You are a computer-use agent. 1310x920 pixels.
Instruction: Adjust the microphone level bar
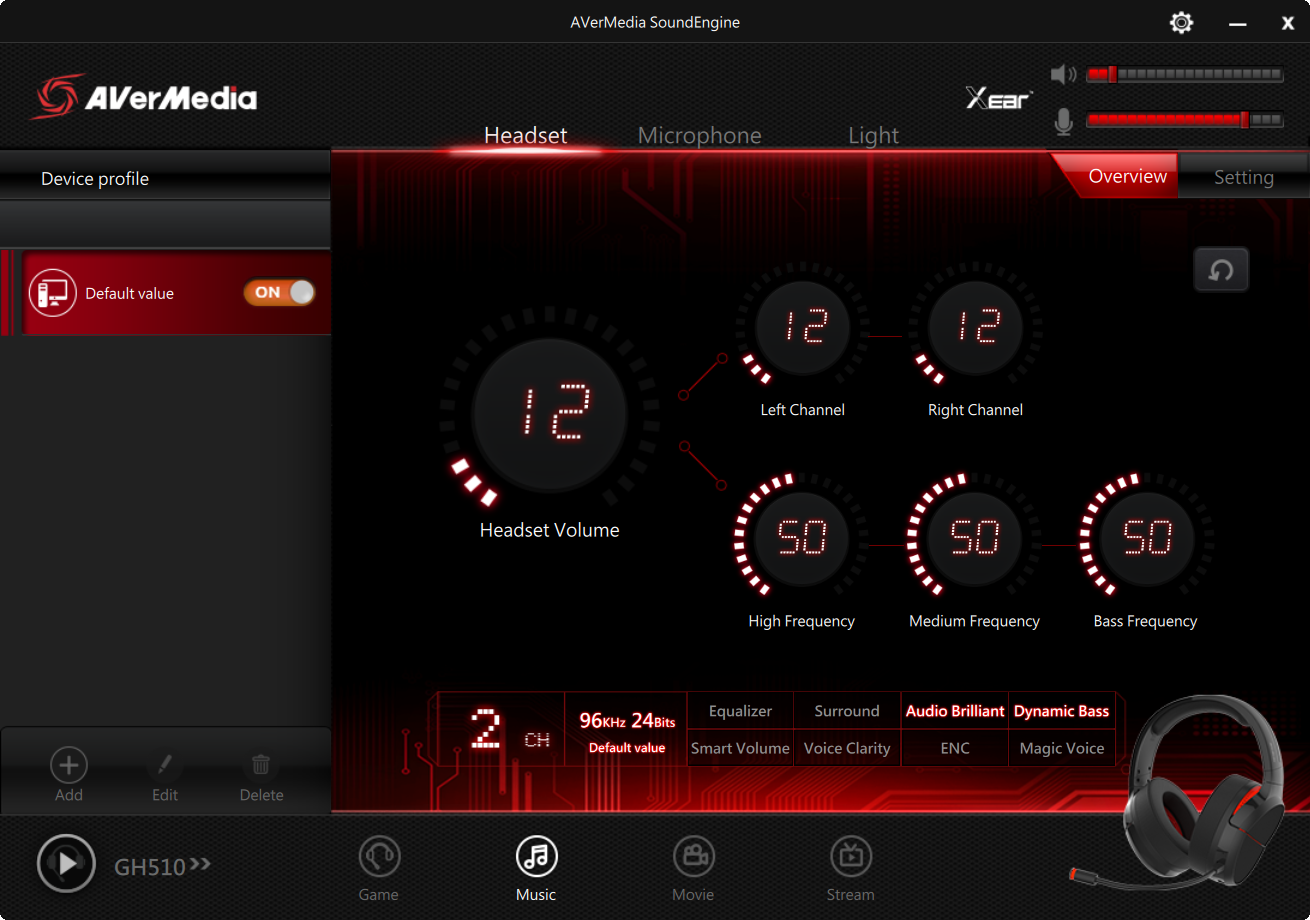(1185, 120)
